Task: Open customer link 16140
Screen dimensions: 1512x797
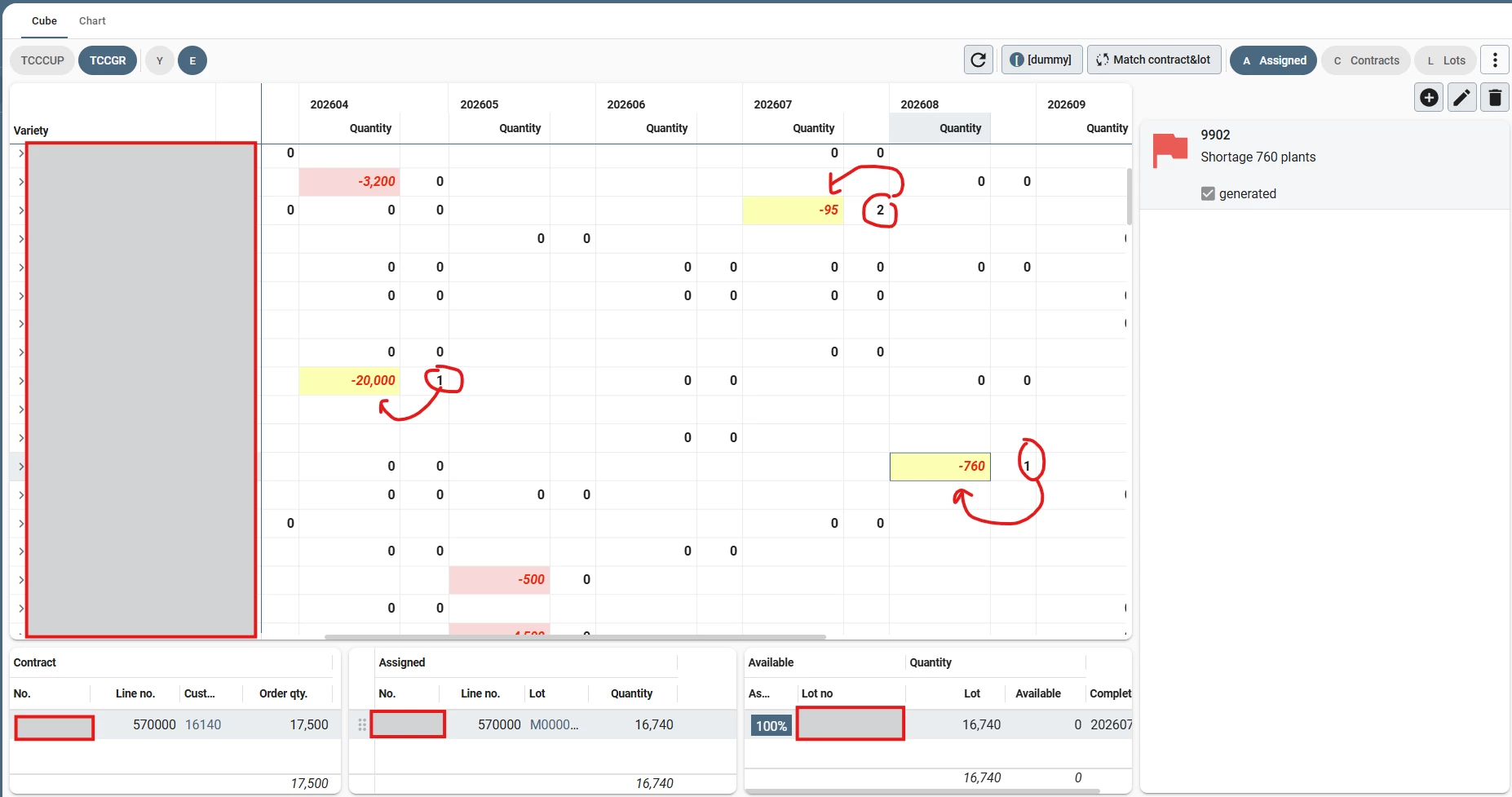Action: click(203, 724)
